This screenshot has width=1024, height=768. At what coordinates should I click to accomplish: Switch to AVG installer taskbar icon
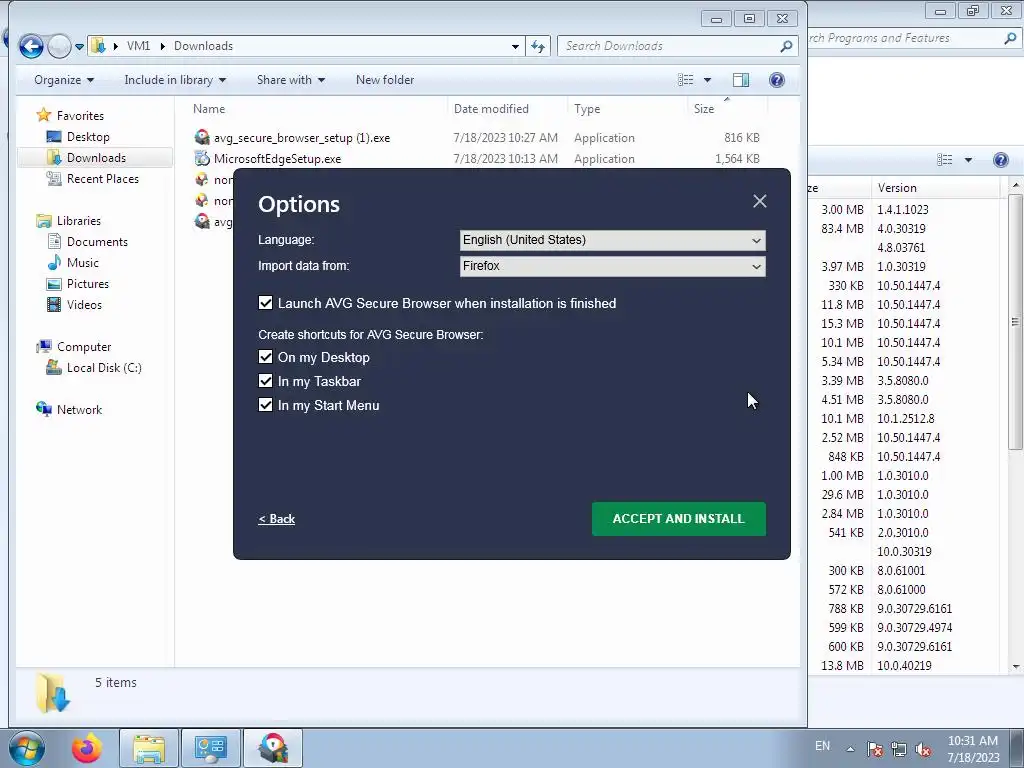[x=273, y=748]
